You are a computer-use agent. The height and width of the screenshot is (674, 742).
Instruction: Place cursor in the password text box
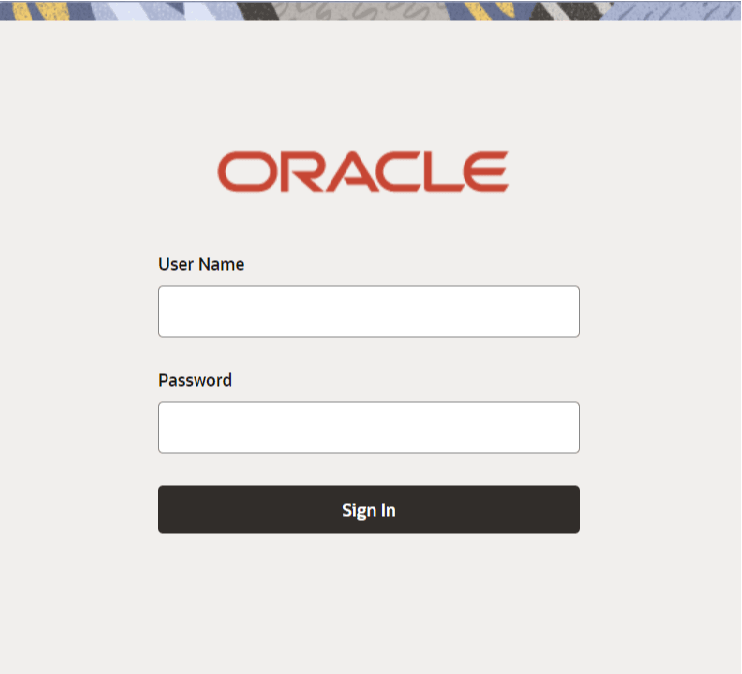pos(369,427)
